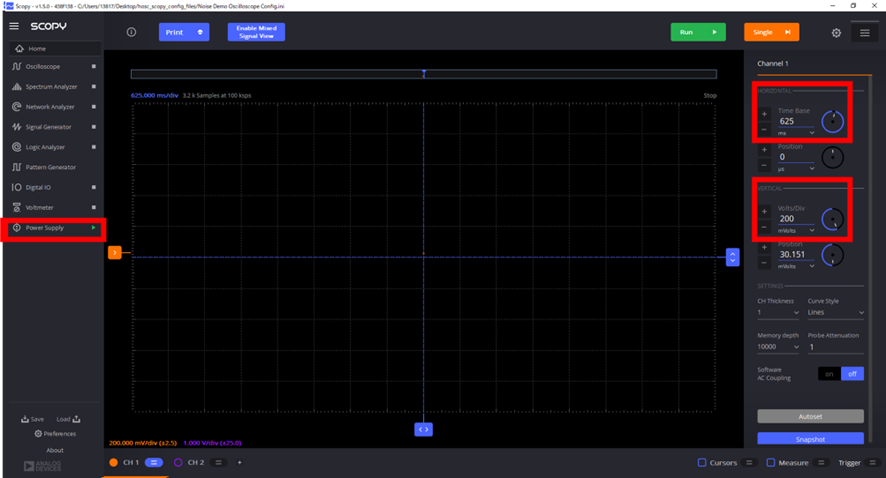Decrease Time Base with minus button

coord(765,129)
